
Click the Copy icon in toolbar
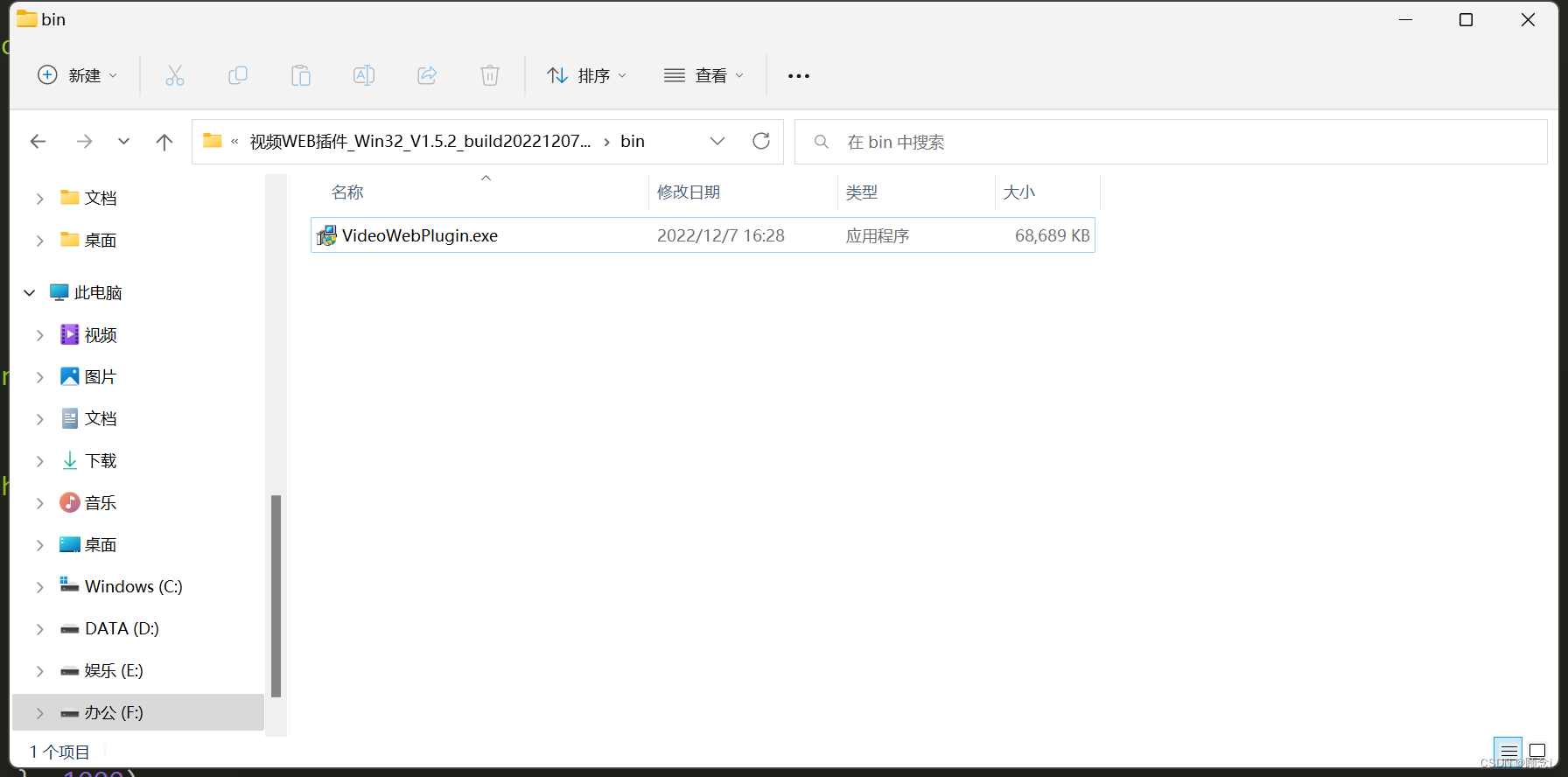pos(238,76)
